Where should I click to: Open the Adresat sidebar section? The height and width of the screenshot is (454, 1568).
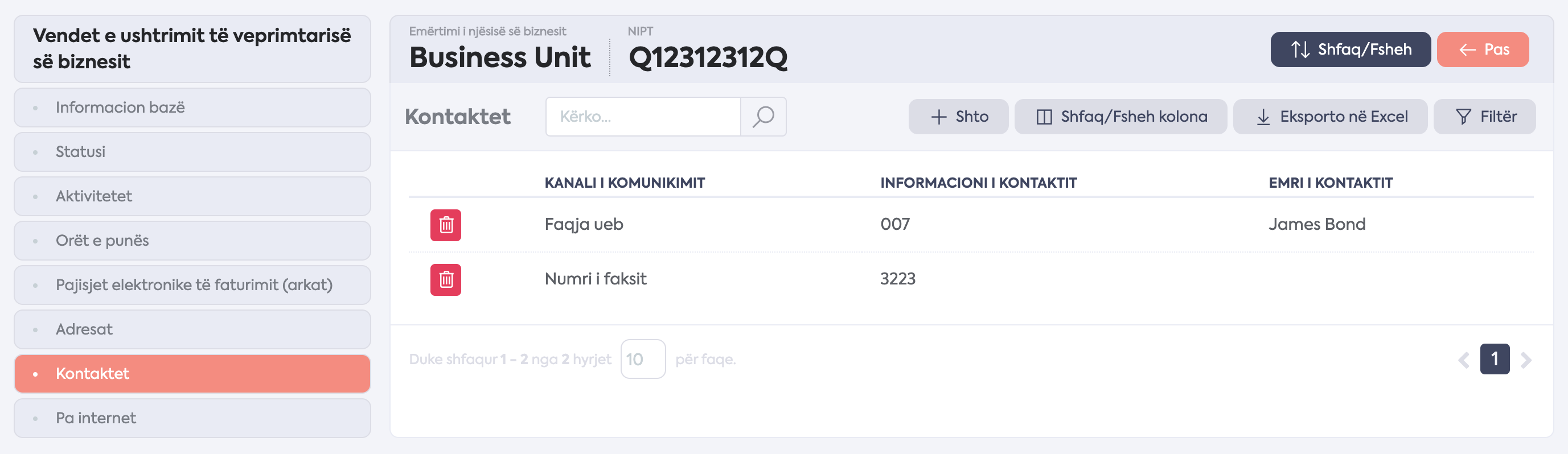[192, 329]
